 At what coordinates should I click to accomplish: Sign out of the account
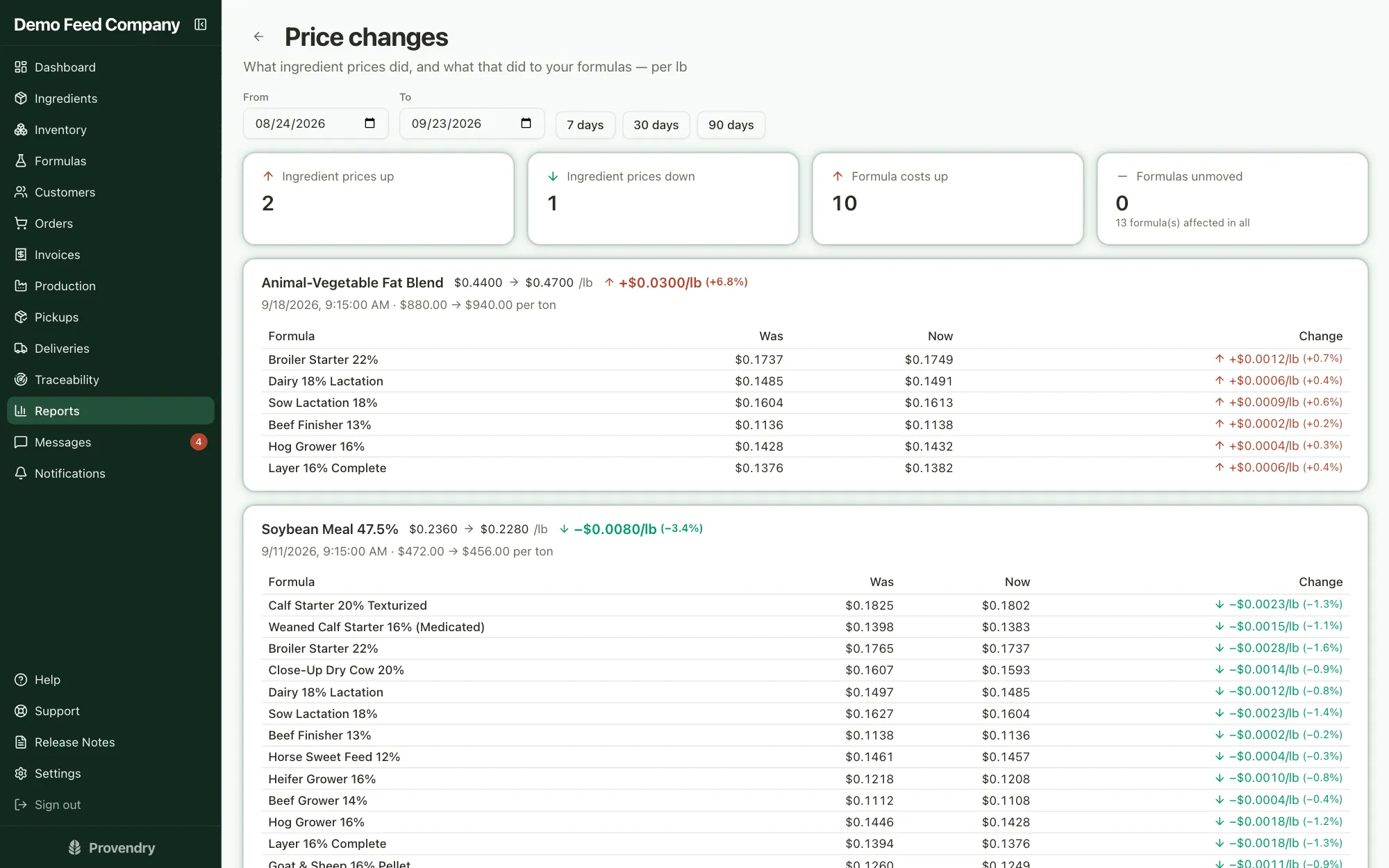coord(110,804)
